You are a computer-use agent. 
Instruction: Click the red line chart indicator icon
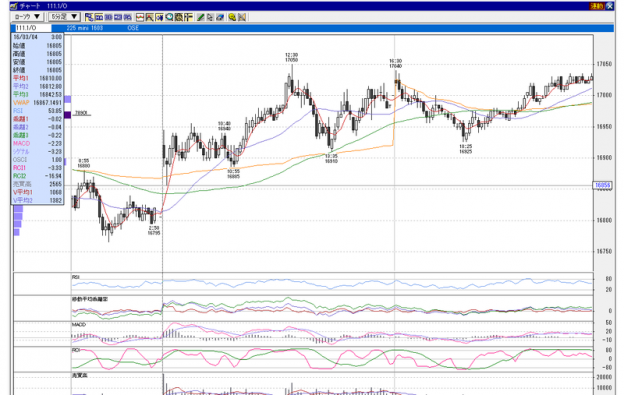point(140,17)
